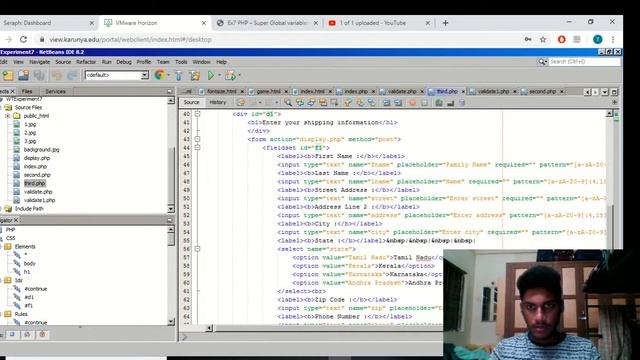The height and width of the screenshot is (360, 640).
Task: Click the Find Selection magnifier icon
Action: coord(288,102)
